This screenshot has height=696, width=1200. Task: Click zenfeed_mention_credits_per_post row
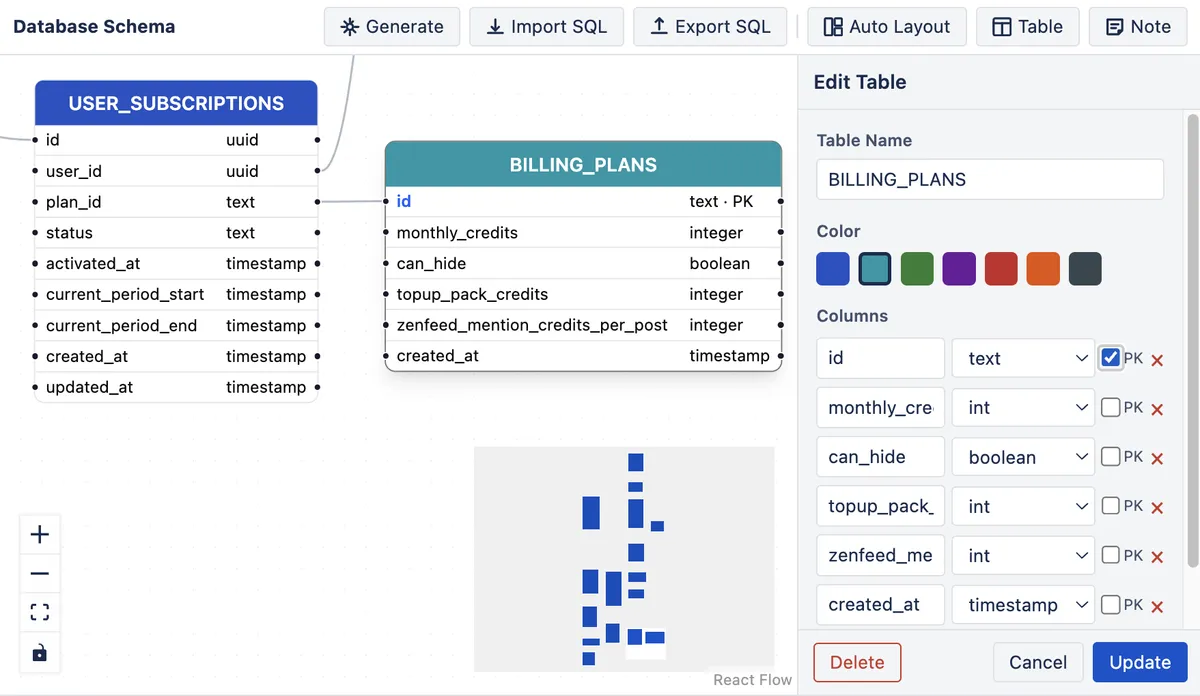point(583,326)
